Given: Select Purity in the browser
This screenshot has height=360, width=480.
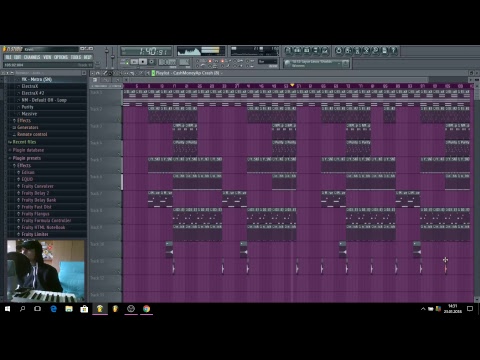Looking at the screenshot, I should pyautogui.click(x=27, y=107).
